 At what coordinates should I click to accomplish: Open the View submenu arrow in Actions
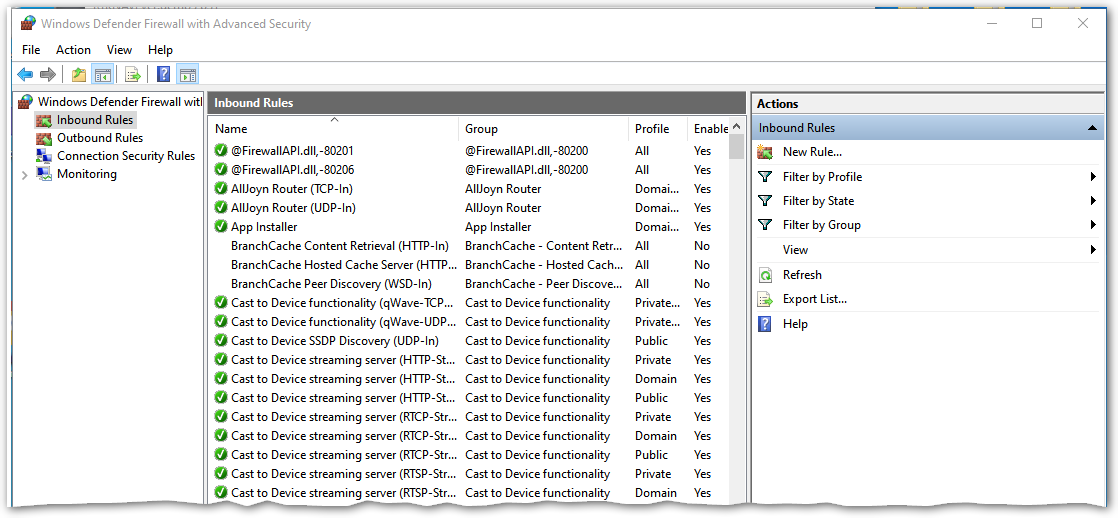pyautogui.click(x=1092, y=250)
